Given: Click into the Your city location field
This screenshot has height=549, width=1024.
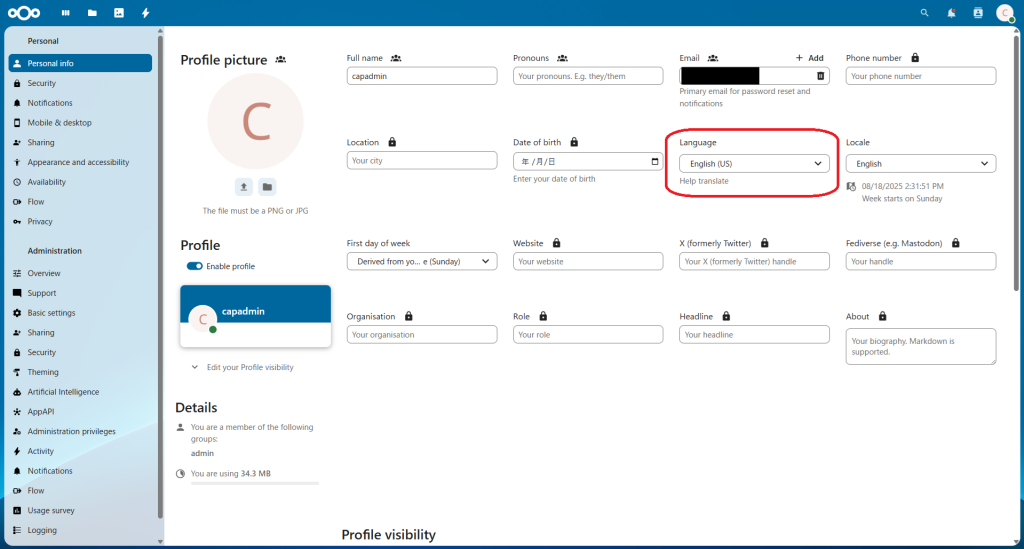Looking at the screenshot, I should 421,160.
